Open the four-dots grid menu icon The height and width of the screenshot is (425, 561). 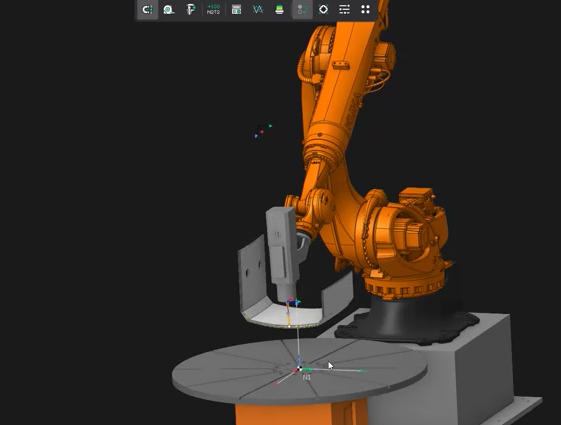click(365, 9)
